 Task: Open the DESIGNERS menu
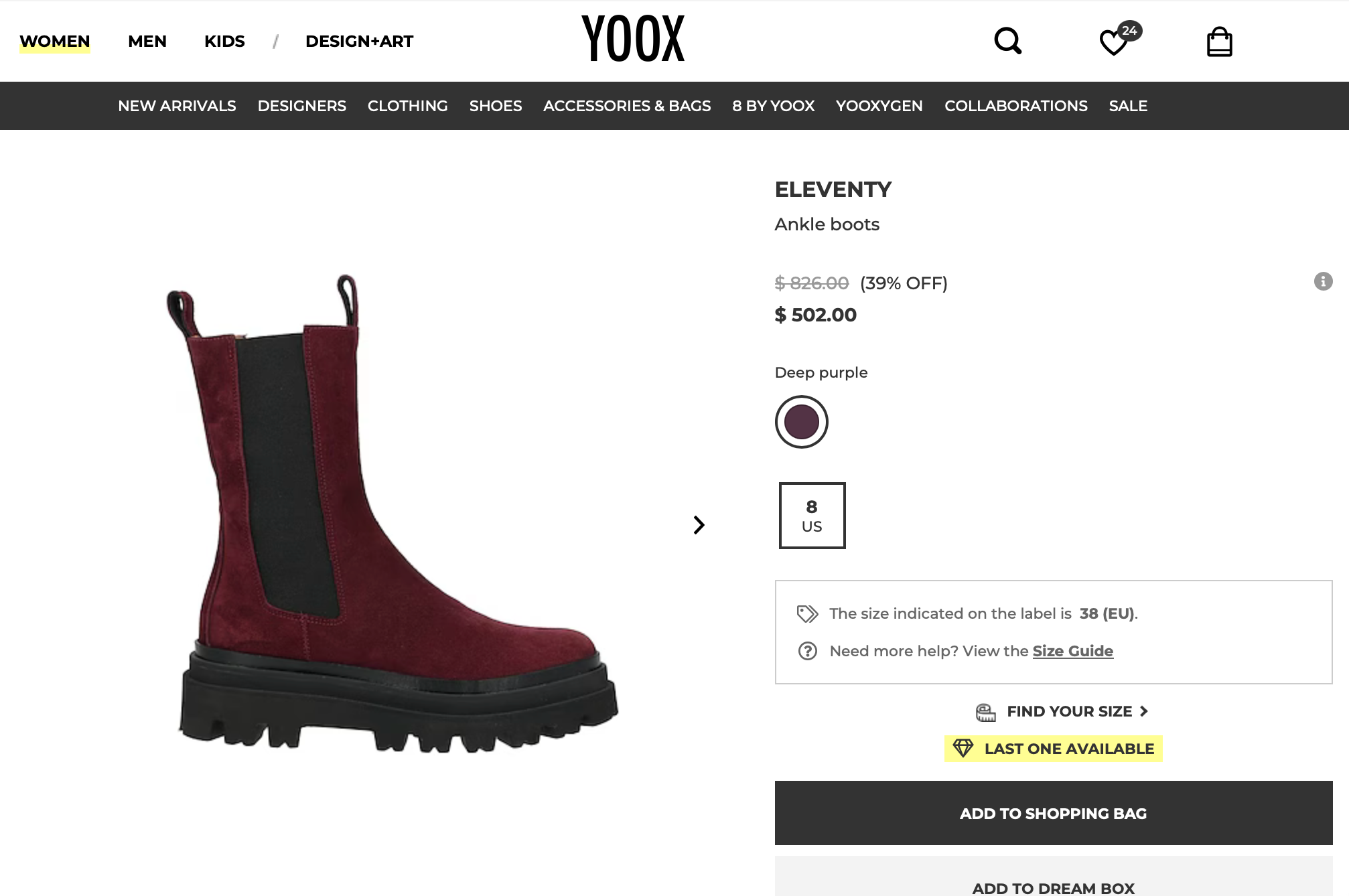pyautogui.click(x=301, y=106)
